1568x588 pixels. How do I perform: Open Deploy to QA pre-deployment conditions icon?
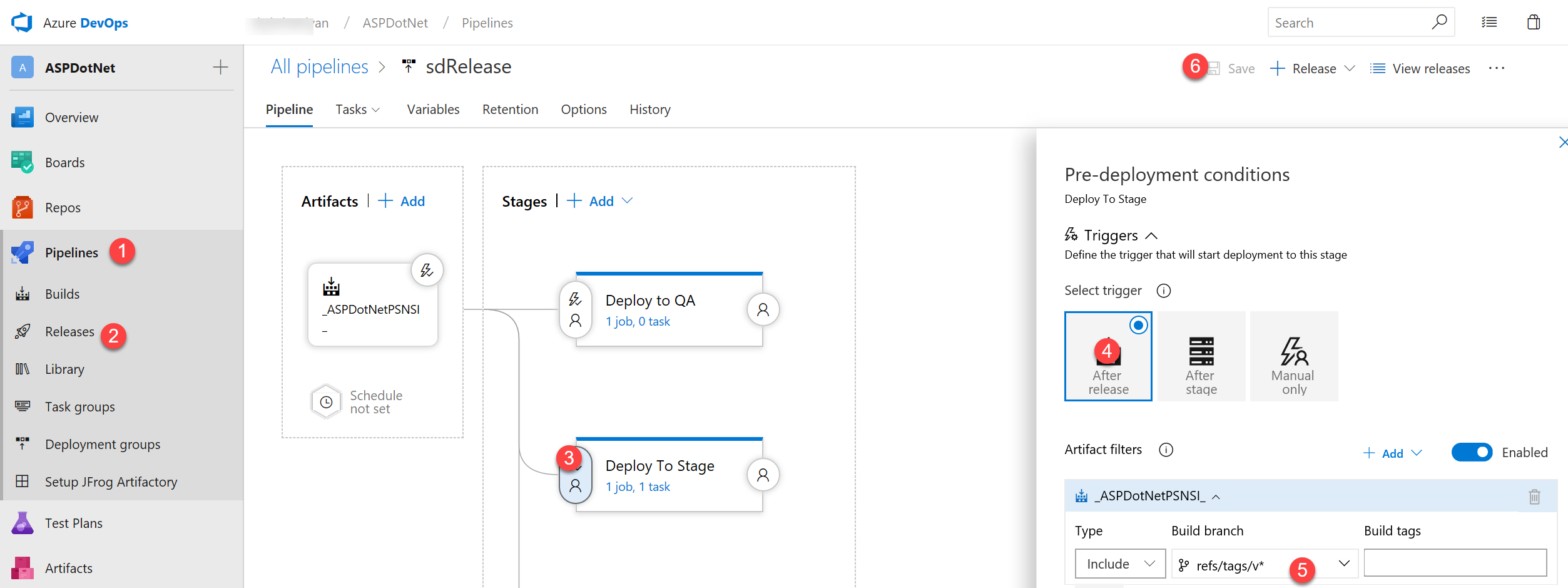[x=575, y=309]
